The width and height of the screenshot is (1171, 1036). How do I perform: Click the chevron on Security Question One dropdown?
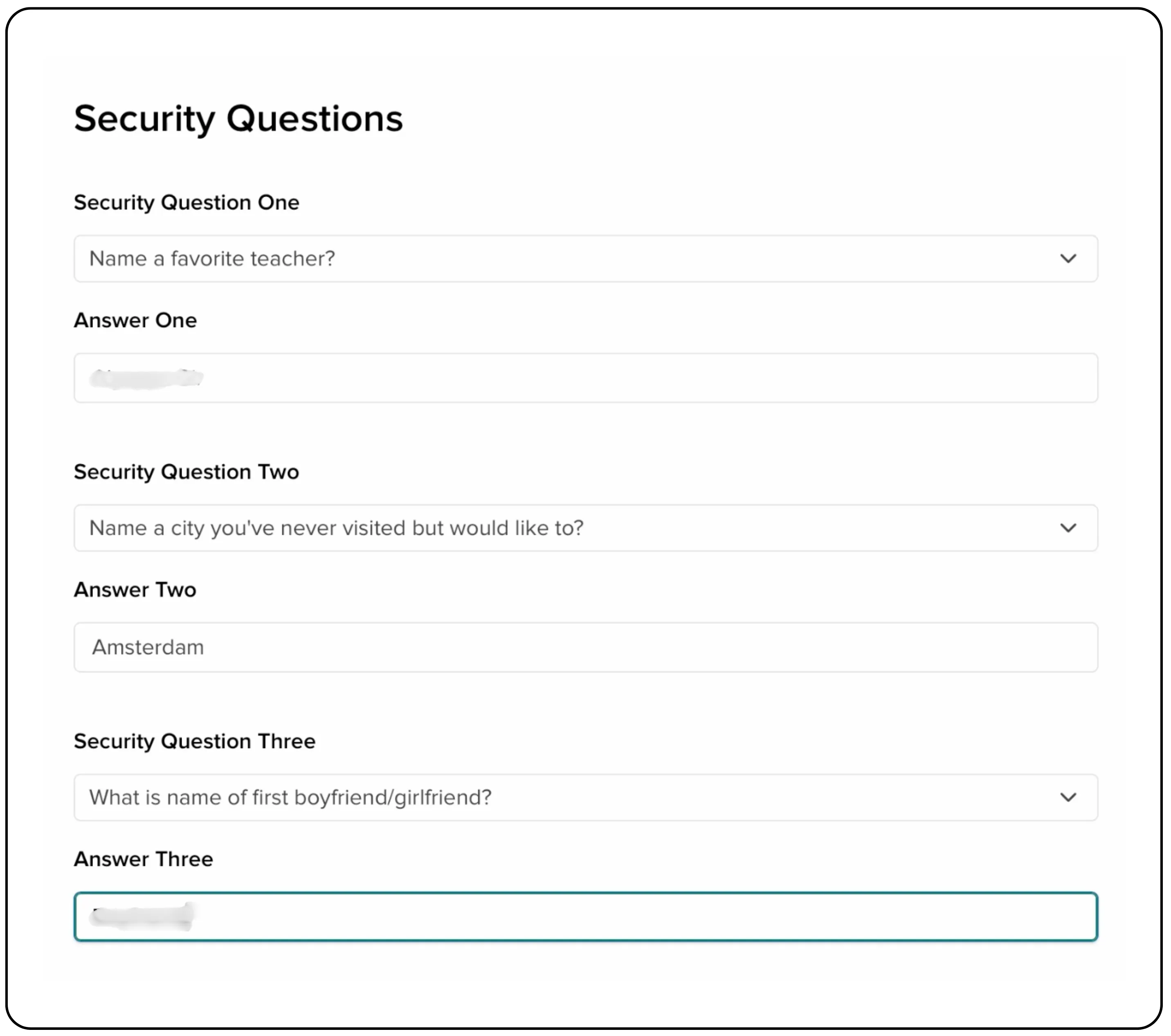[1069, 259]
